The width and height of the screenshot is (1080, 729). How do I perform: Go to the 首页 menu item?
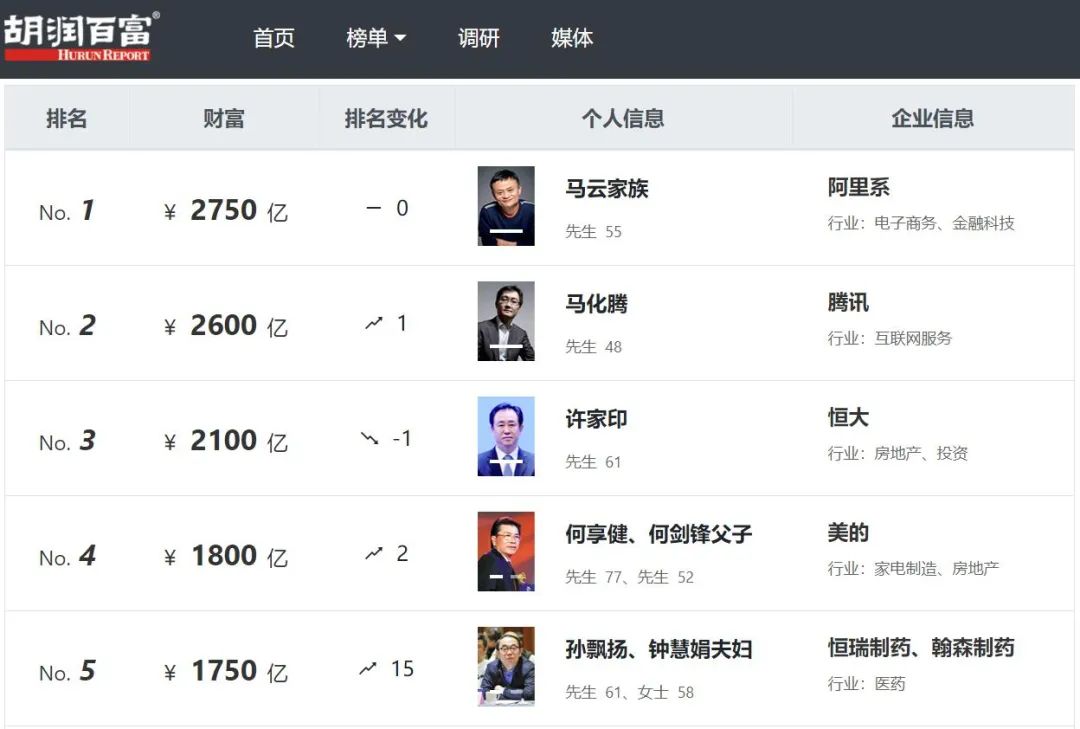[273, 38]
